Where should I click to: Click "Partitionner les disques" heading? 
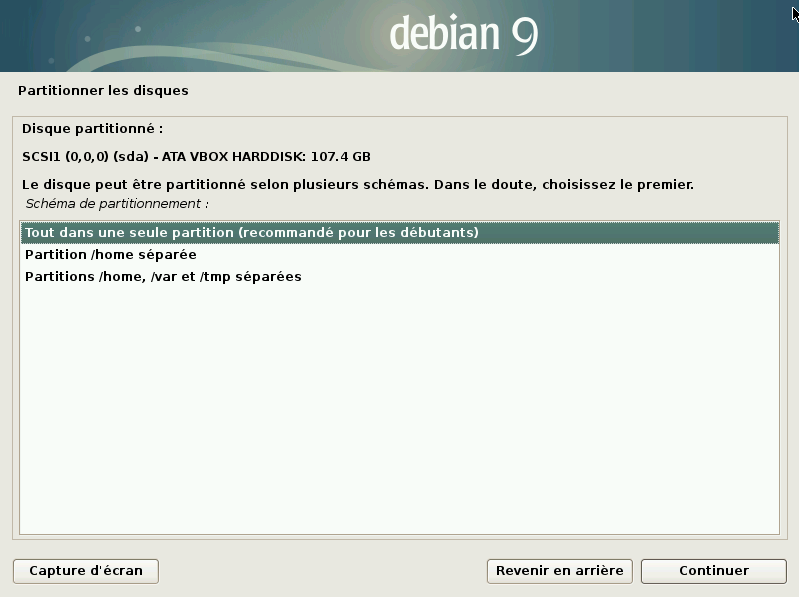pos(103,91)
